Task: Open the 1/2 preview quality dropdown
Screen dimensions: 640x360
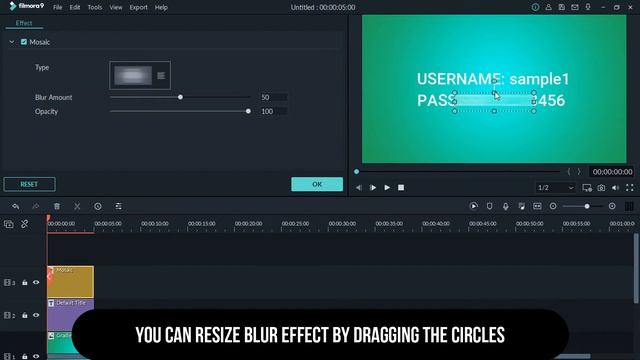Action: tap(556, 188)
